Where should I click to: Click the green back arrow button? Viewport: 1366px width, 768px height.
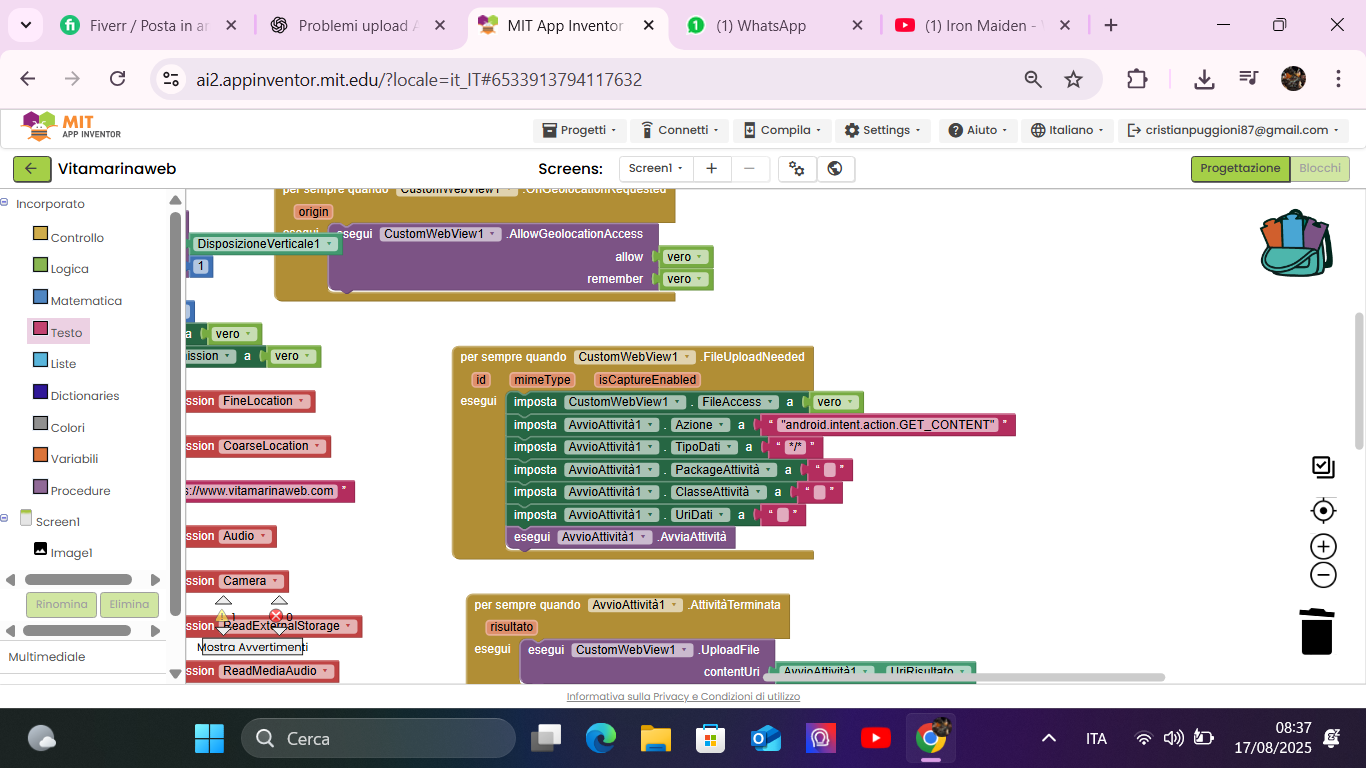[x=31, y=169]
